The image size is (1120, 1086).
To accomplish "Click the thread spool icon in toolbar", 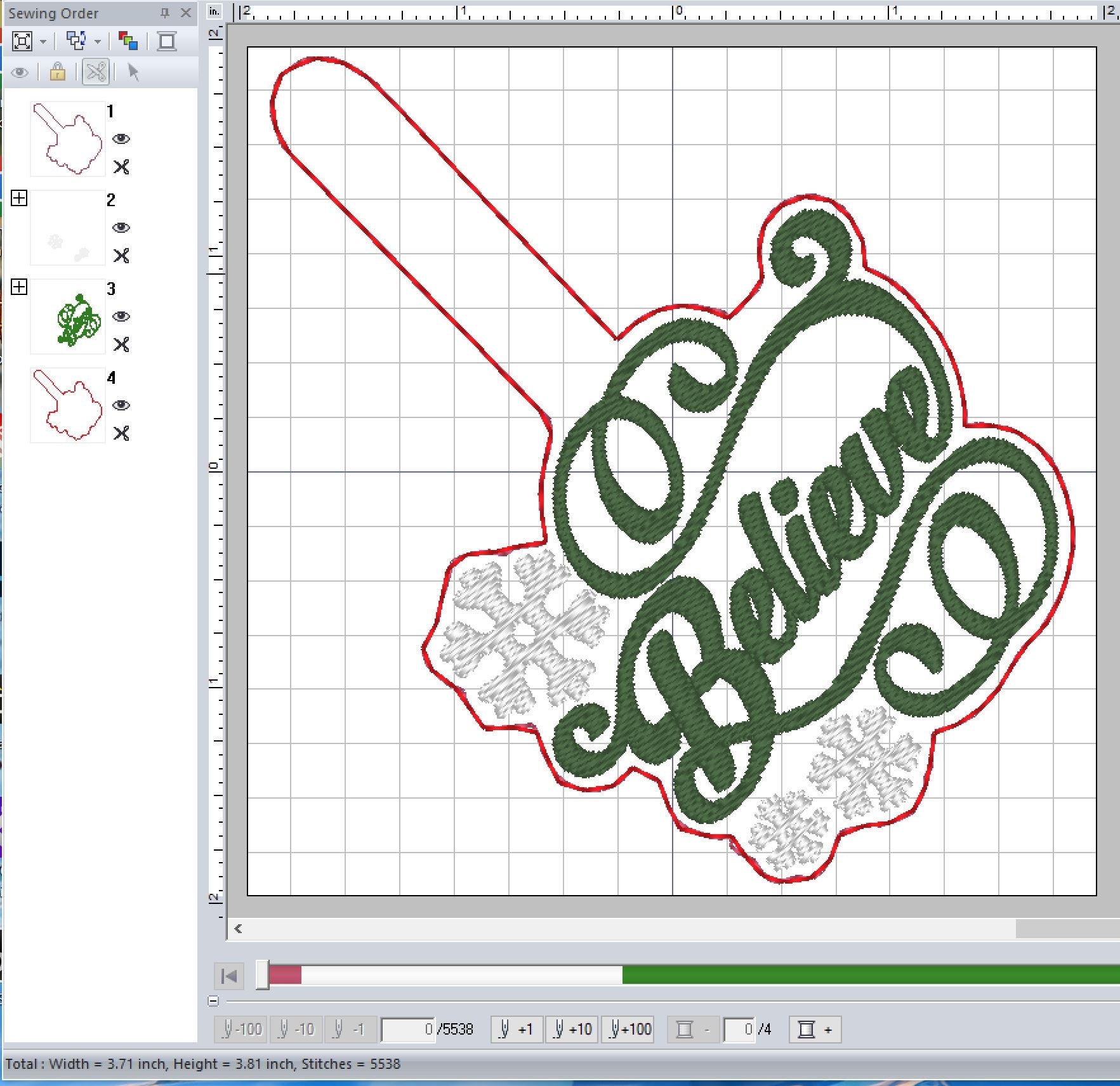I will coord(167,42).
